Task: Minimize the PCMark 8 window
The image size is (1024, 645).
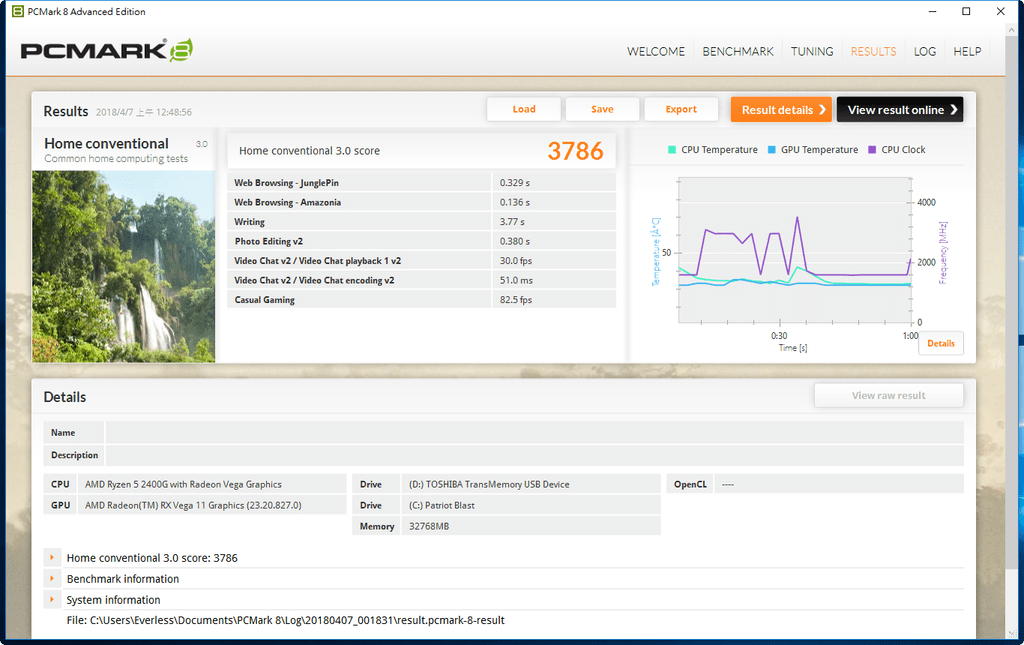Action: (x=933, y=11)
